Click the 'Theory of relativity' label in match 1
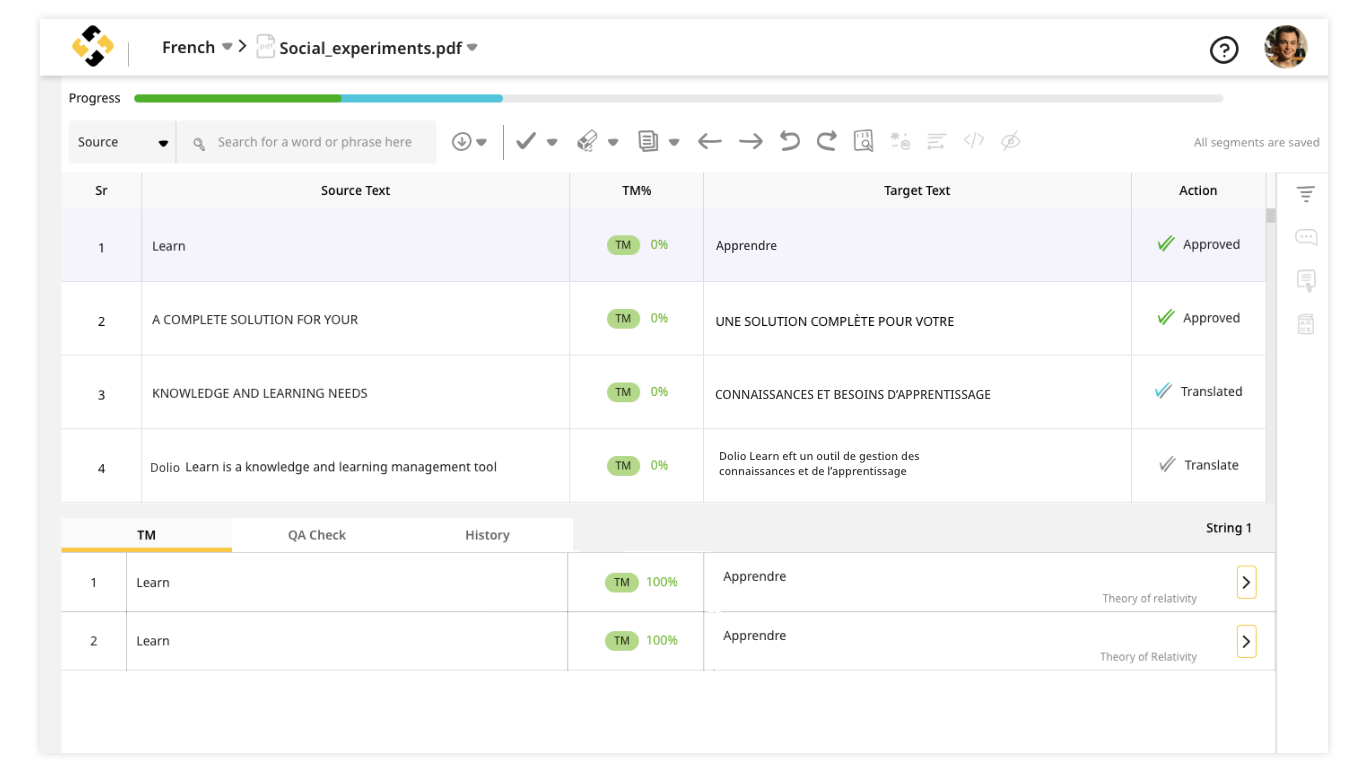The width and height of the screenshot is (1368, 772). (1149, 598)
